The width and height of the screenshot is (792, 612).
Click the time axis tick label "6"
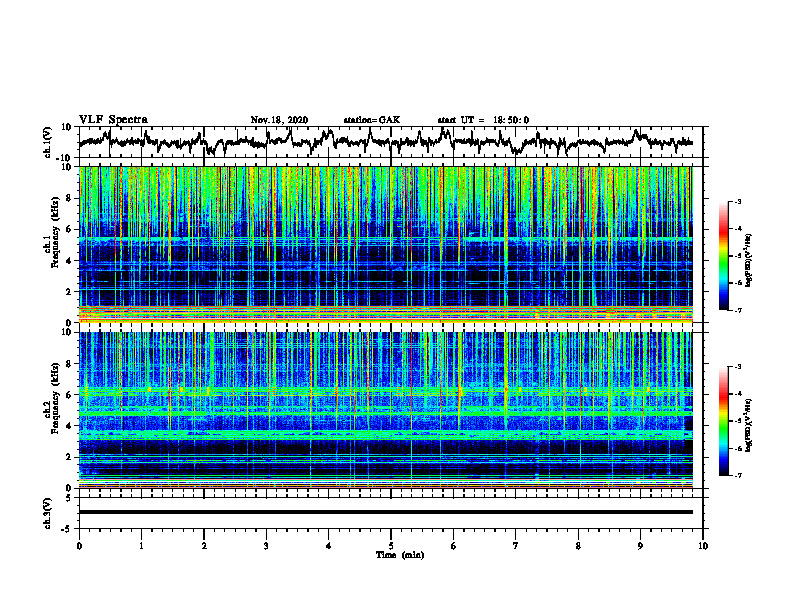tap(454, 546)
